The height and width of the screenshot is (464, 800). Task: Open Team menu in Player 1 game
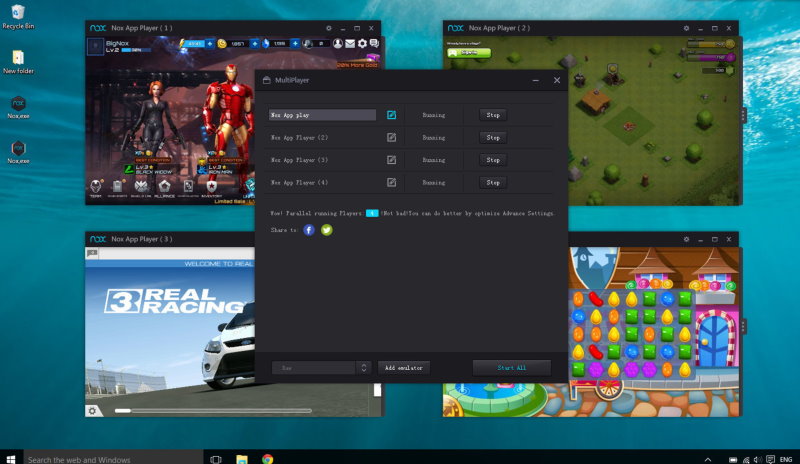click(x=96, y=188)
